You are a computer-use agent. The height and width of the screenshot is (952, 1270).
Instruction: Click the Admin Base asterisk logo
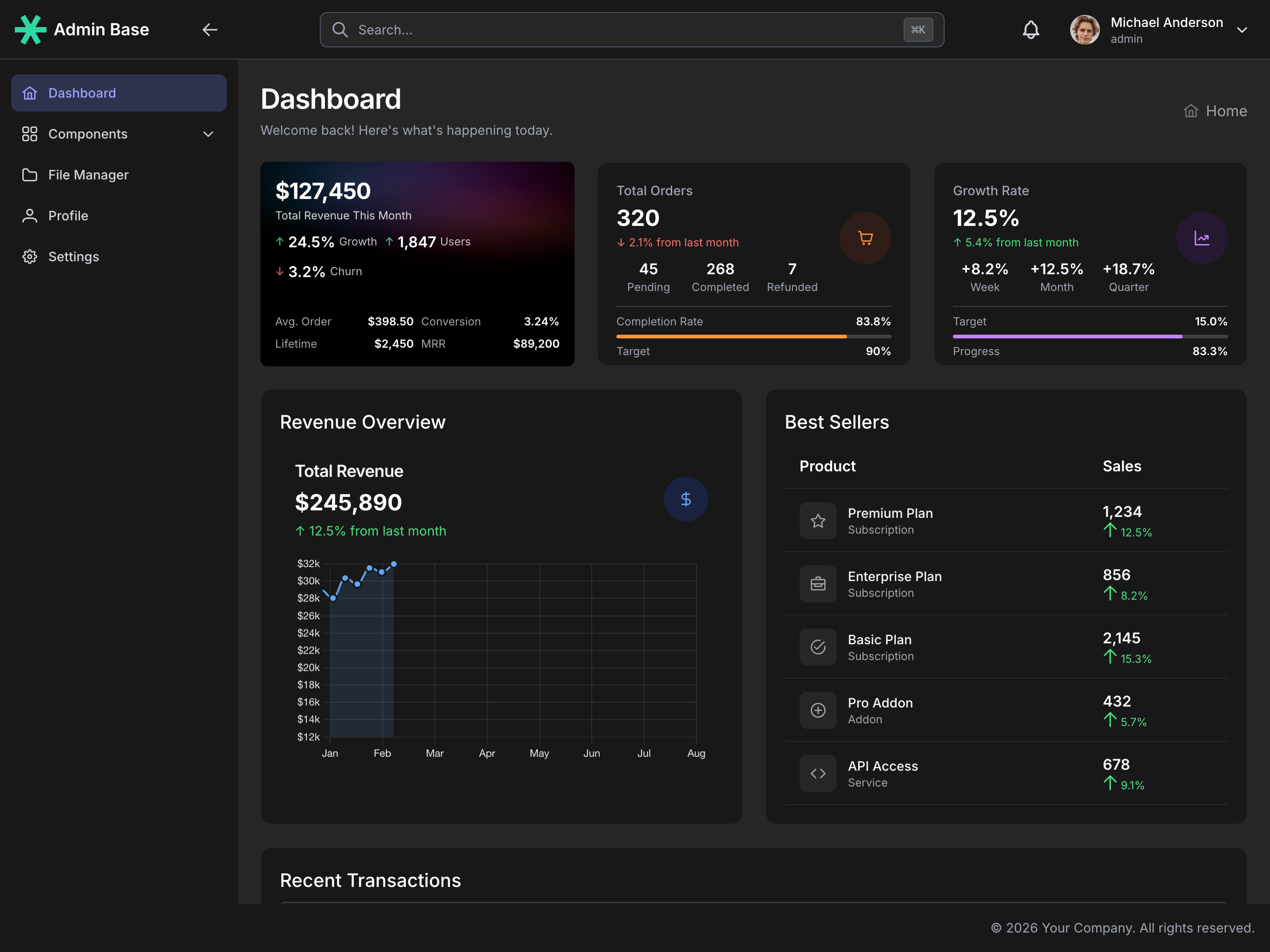pos(30,29)
